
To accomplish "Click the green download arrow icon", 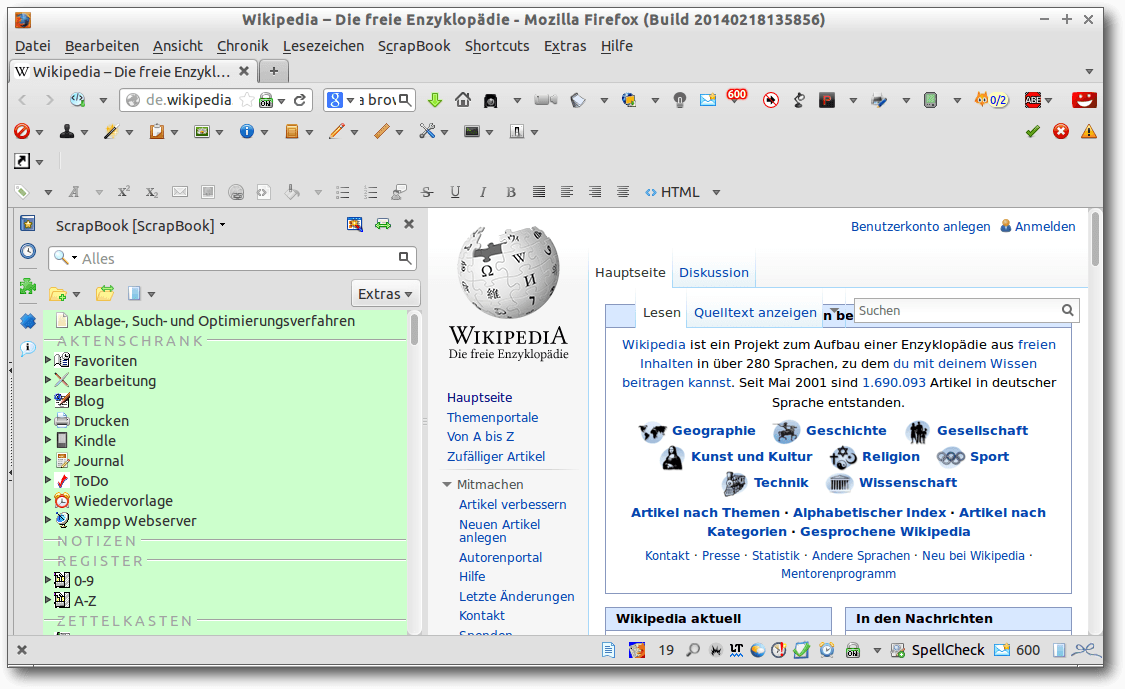I will [x=435, y=100].
